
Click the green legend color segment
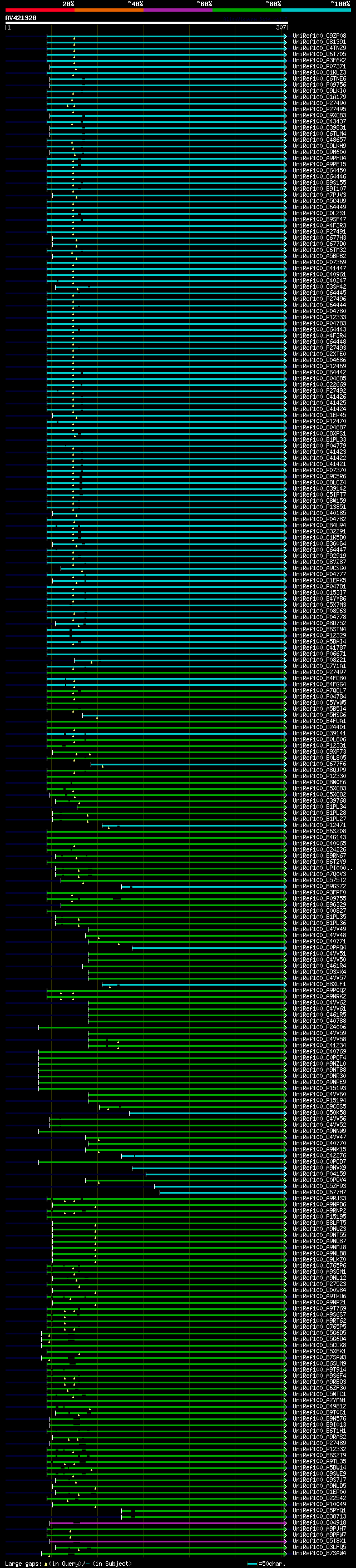[x=247, y=10]
